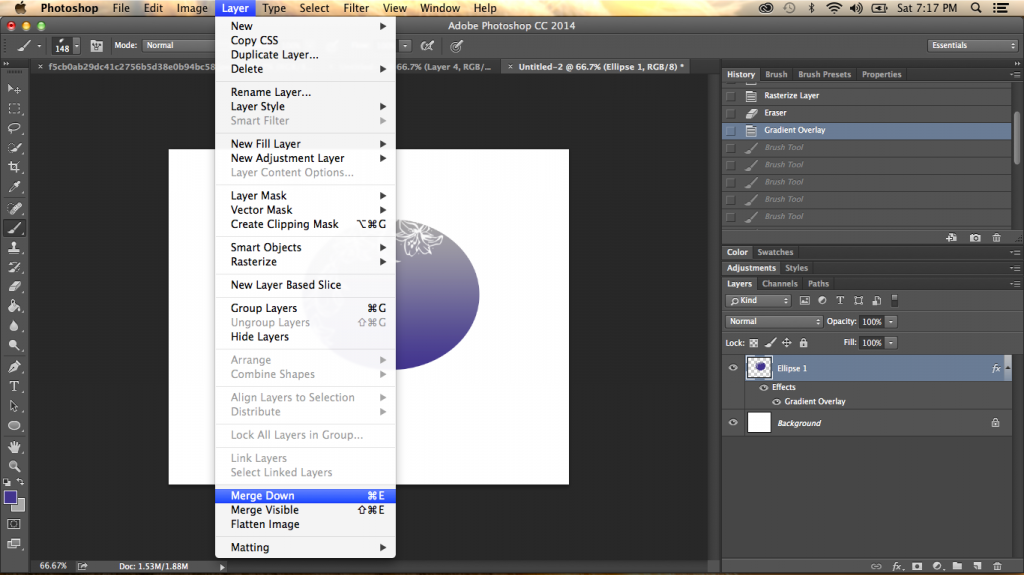Select the Healing Brush tool
Screen dimensions: 1024x575
[14, 208]
